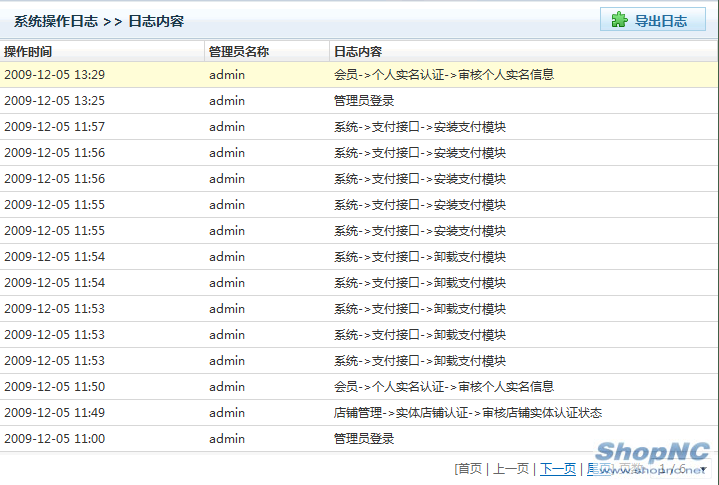Select the time cell 2009-12-05 13:25
The image size is (719, 485).
[x=55, y=101]
